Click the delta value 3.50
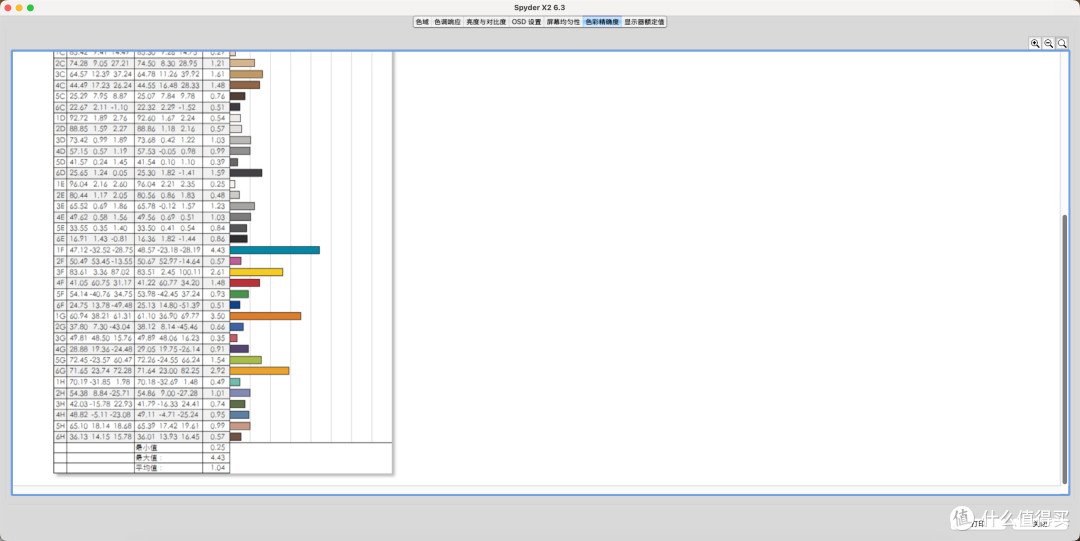Viewport: 1080px width, 541px height. (218, 316)
